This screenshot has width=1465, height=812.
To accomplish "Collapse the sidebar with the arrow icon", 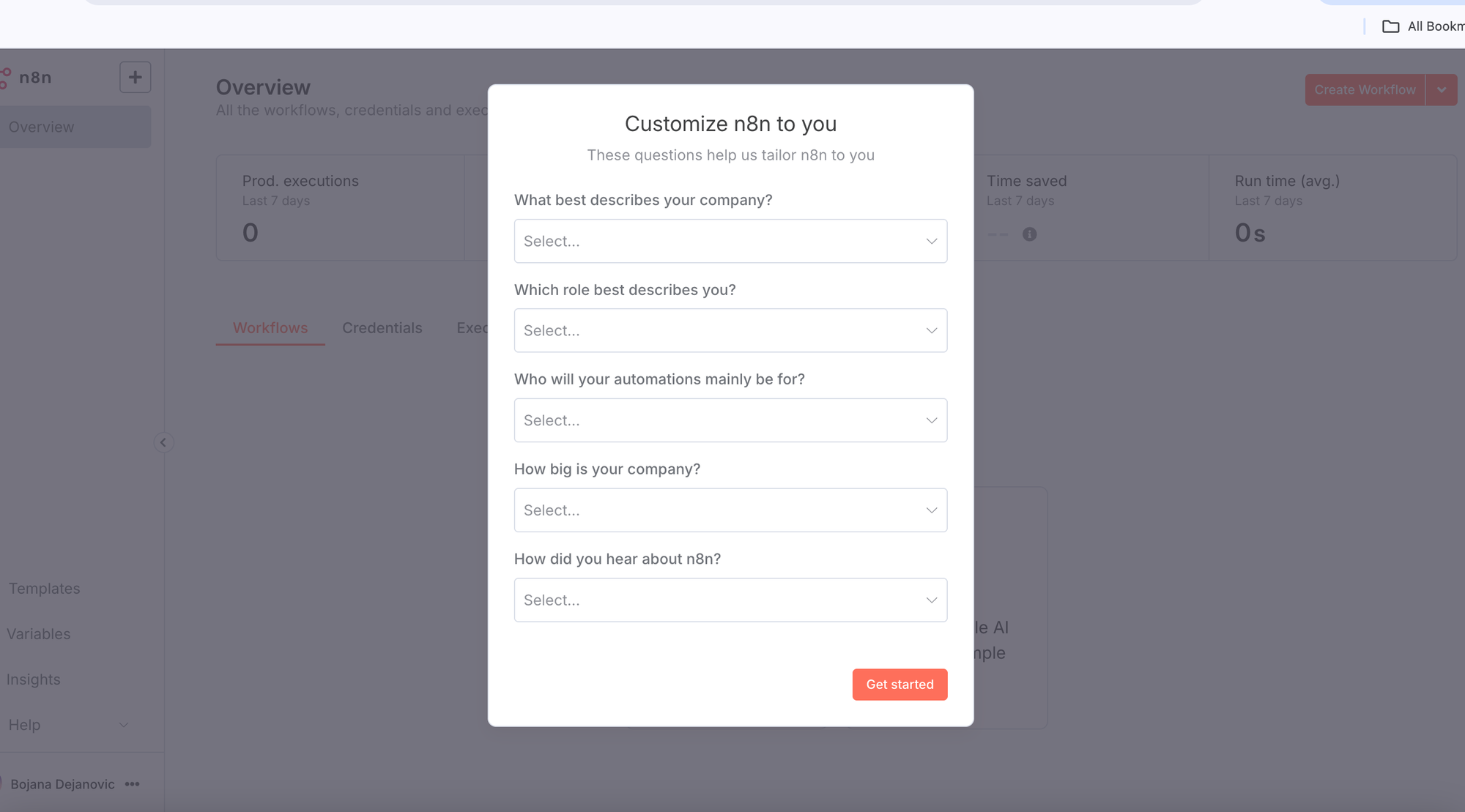I will pyautogui.click(x=163, y=442).
